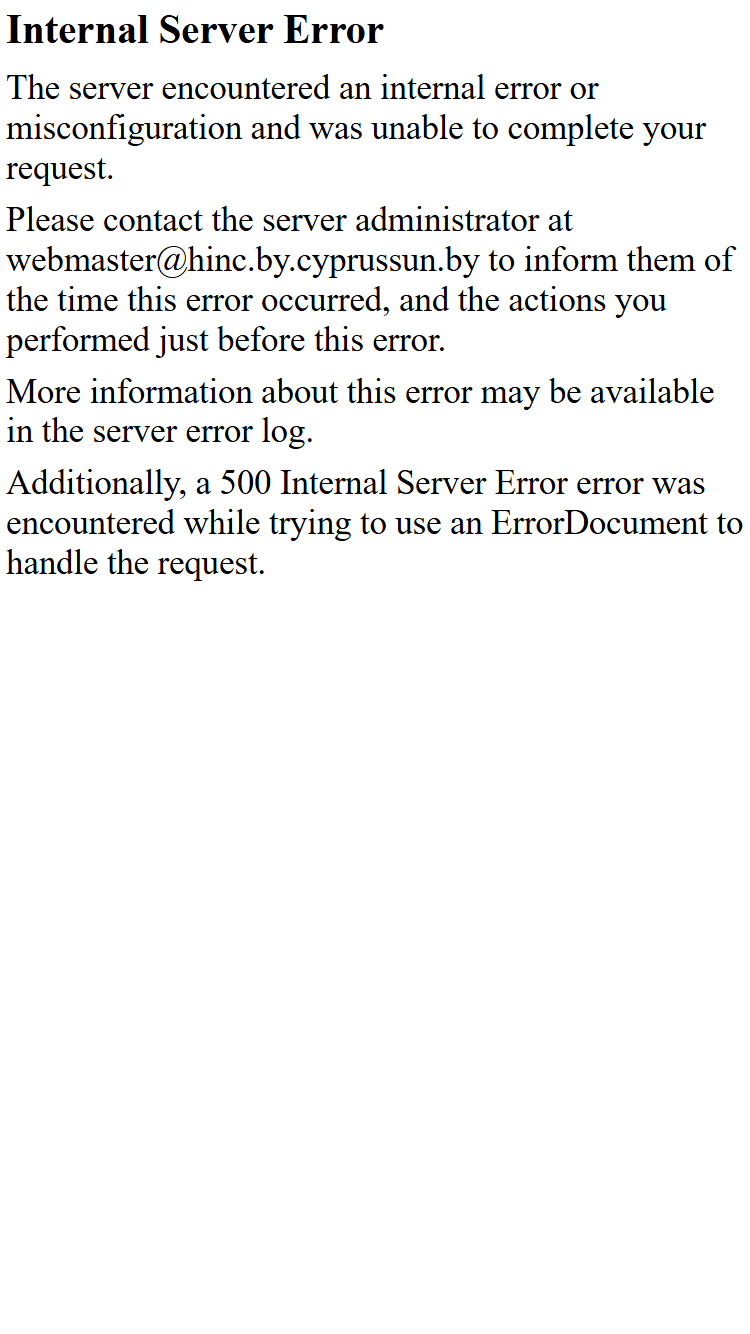Click the text 'handle the request.'
This screenshot has height=1334, width=750.
[136, 564]
